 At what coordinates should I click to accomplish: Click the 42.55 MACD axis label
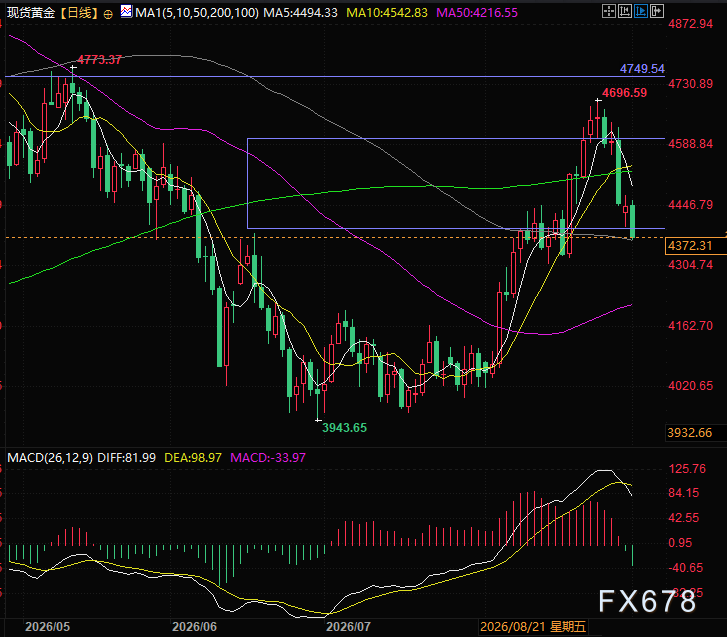pos(684,518)
